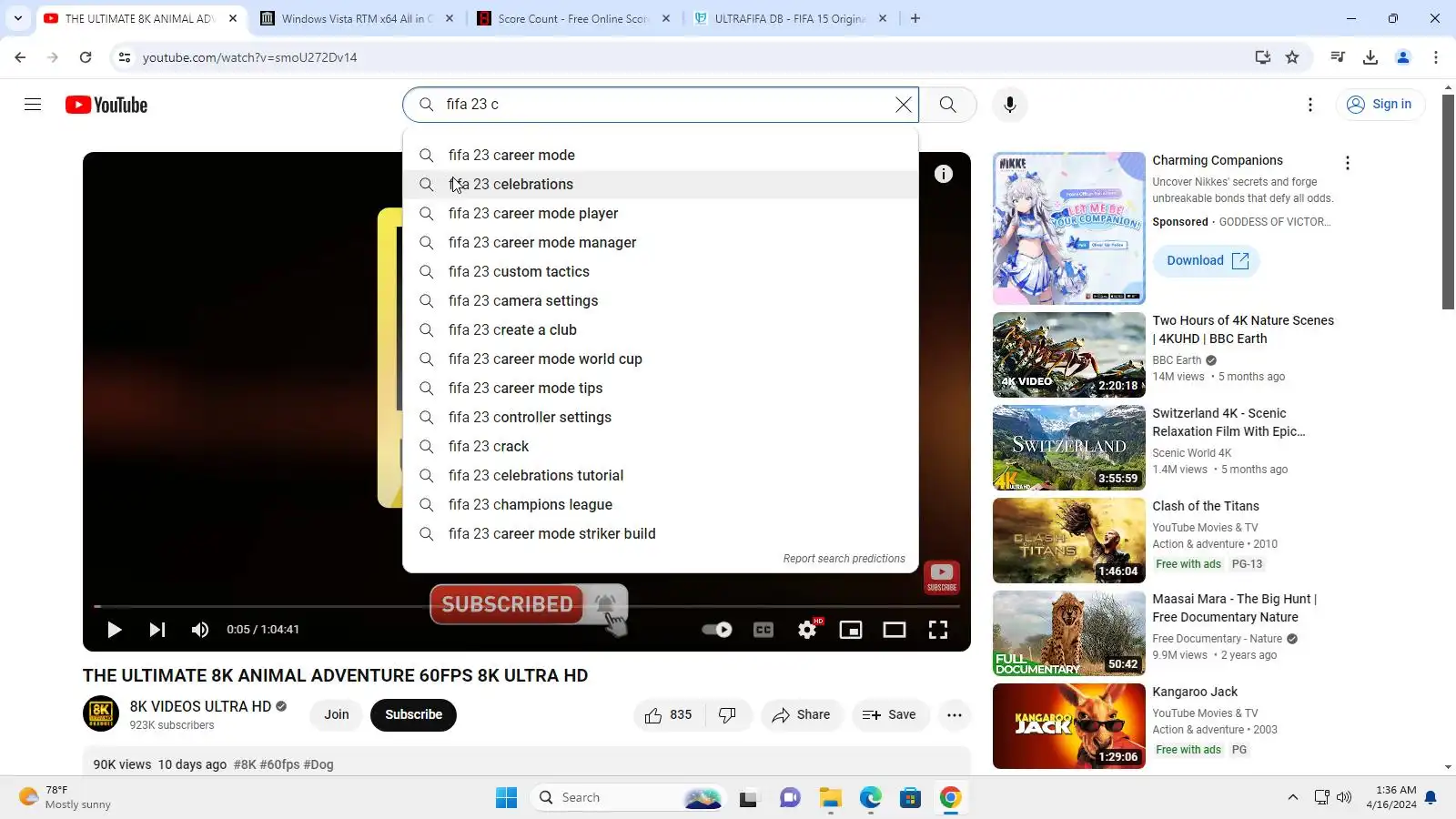Open Chrome three-dot menu

click(x=1436, y=57)
